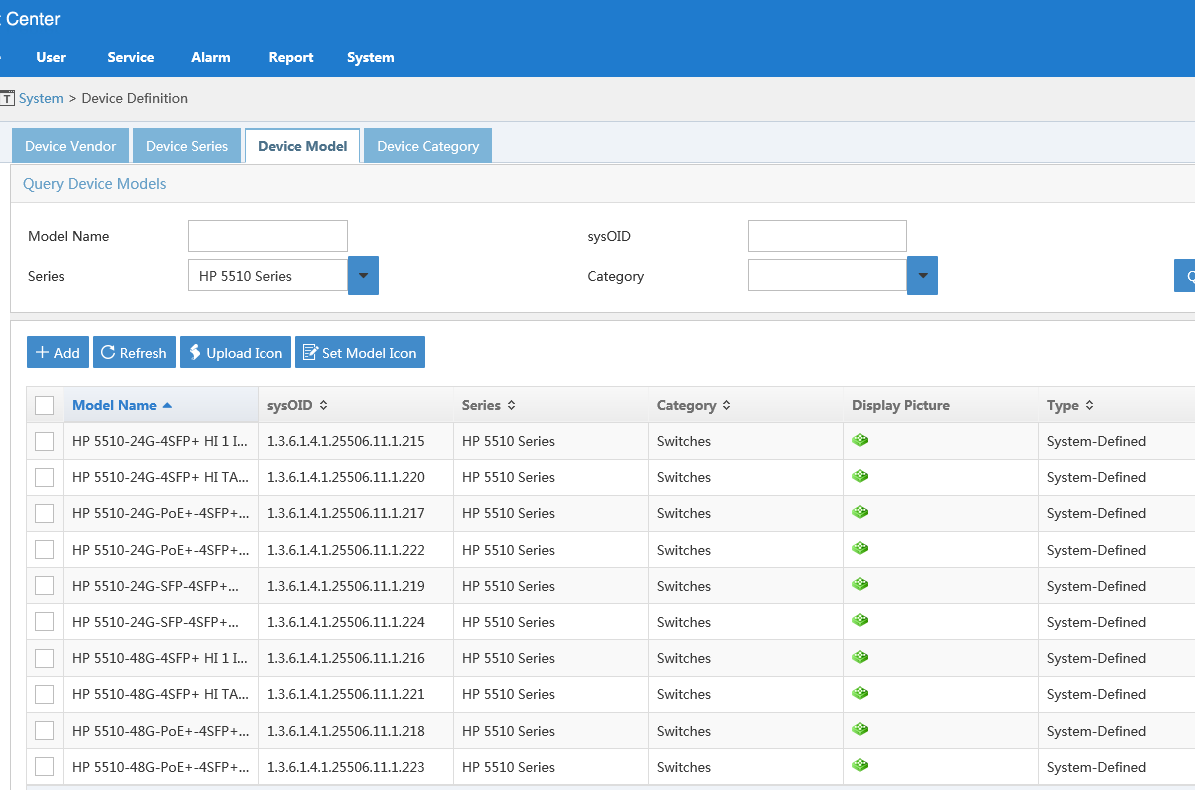Check the row with sysOID ending .220
The image size is (1195, 790).
[x=44, y=477]
